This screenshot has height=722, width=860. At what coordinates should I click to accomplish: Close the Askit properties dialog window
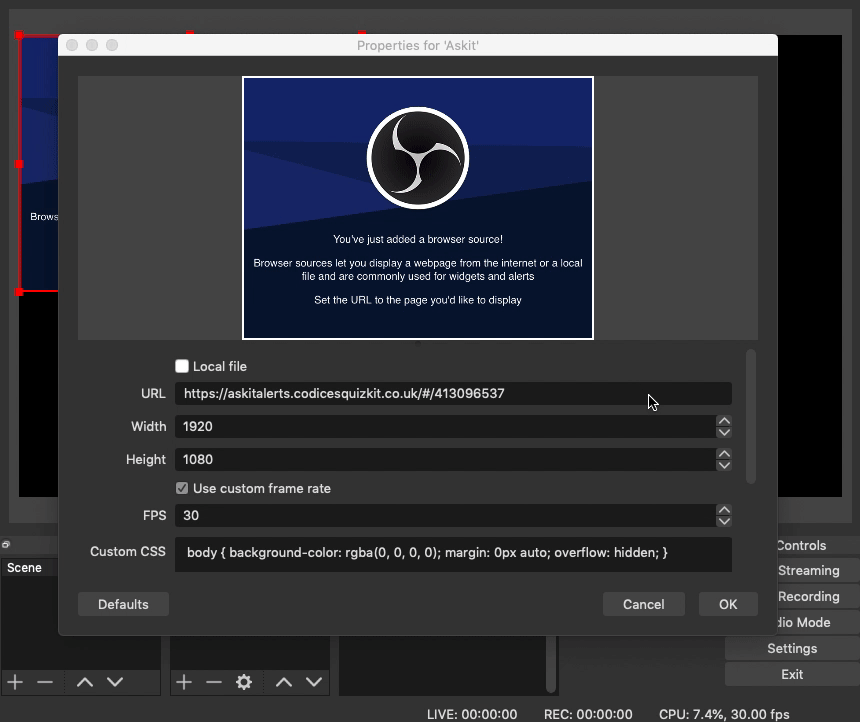click(x=72, y=45)
